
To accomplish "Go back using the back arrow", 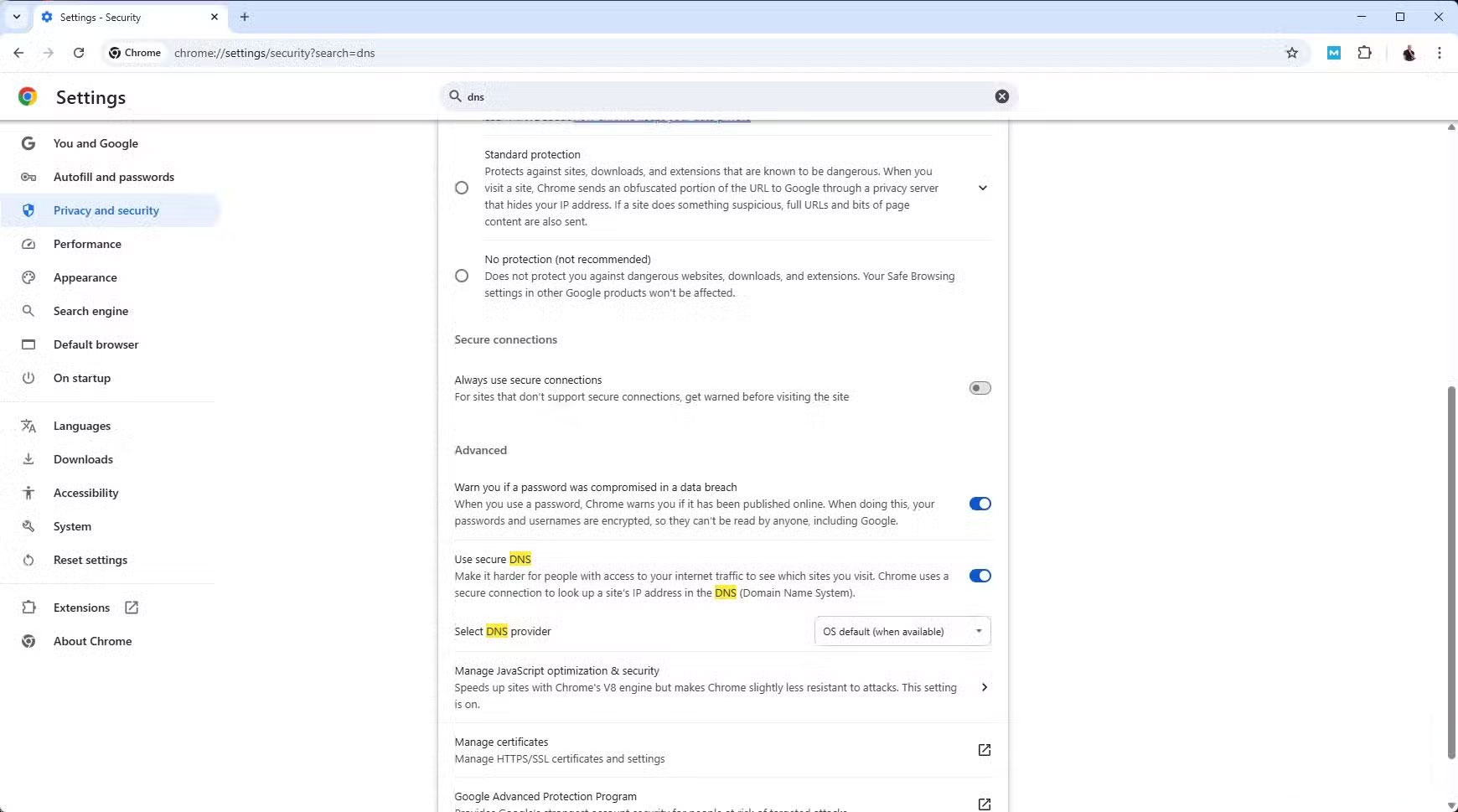I will 18,53.
